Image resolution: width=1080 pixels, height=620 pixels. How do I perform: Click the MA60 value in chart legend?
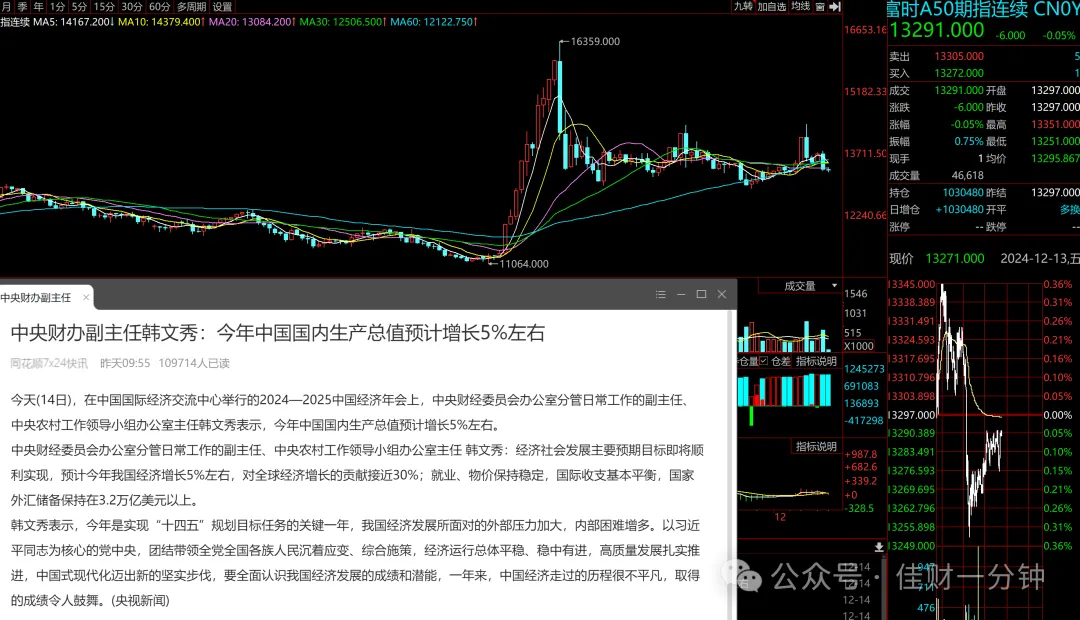click(434, 21)
